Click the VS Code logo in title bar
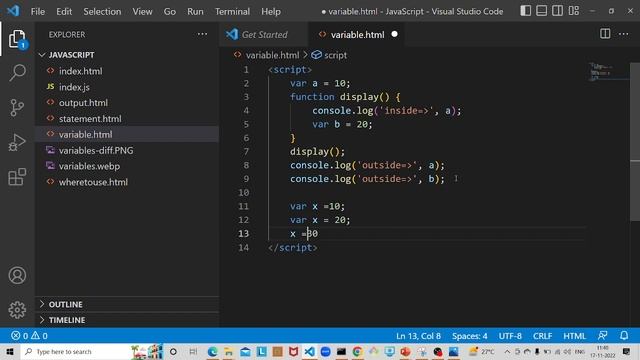The height and width of the screenshot is (360, 640). click(x=13, y=11)
